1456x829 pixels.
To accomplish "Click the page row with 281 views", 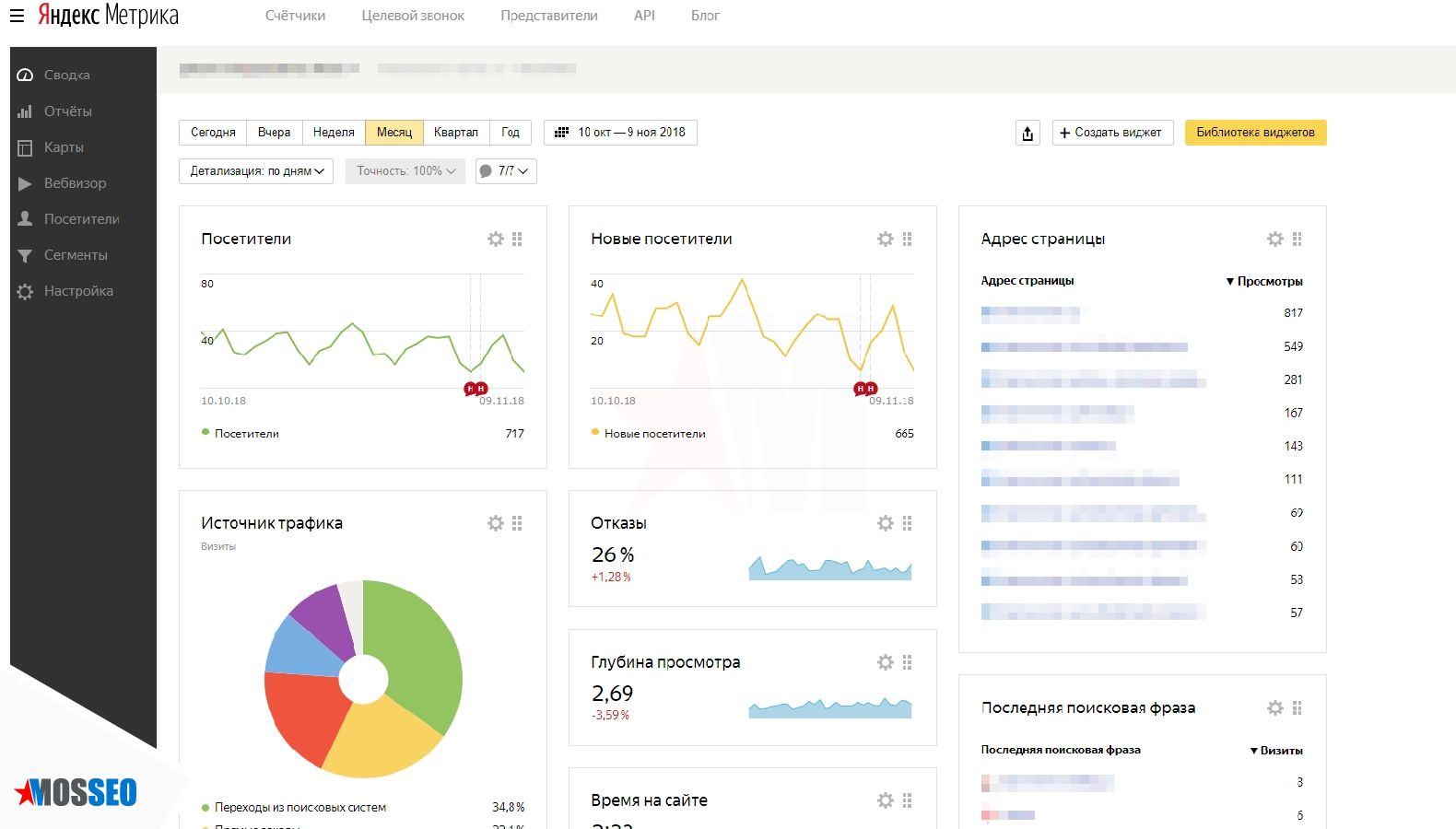I will pyautogui.click(x=1142, y=379).
